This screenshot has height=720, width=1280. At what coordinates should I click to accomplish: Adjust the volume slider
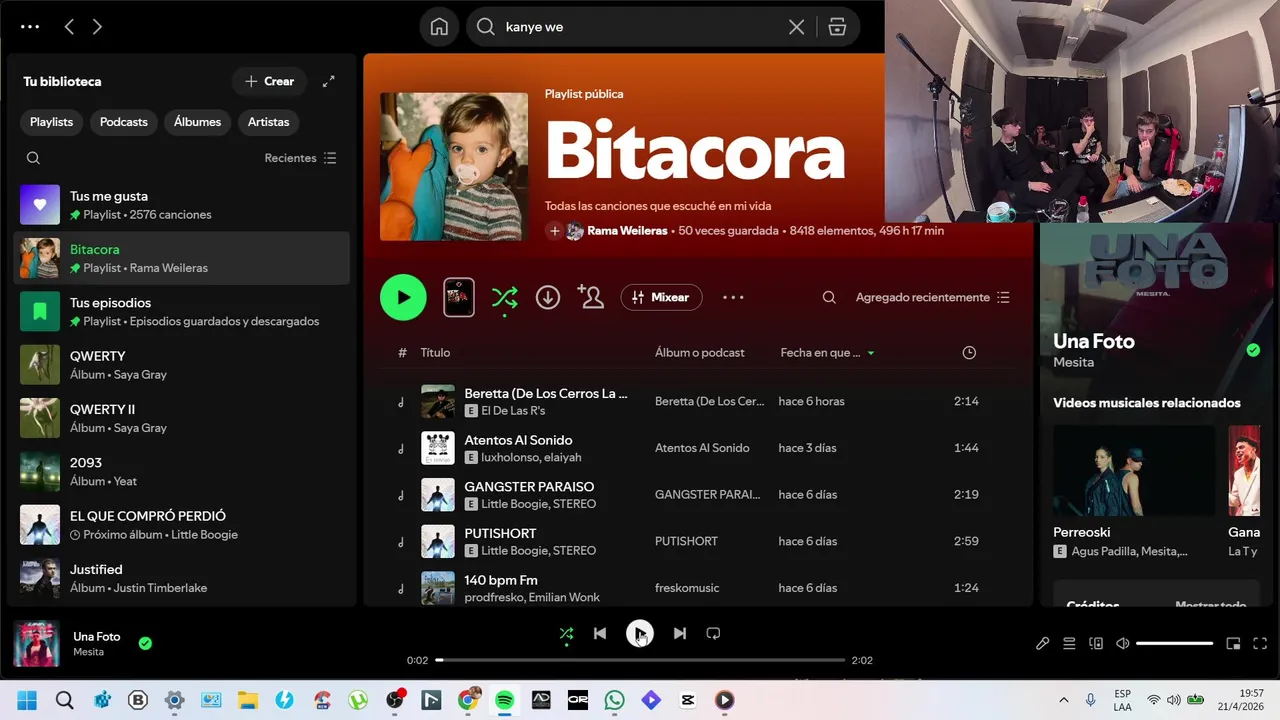pos(1174,643)
